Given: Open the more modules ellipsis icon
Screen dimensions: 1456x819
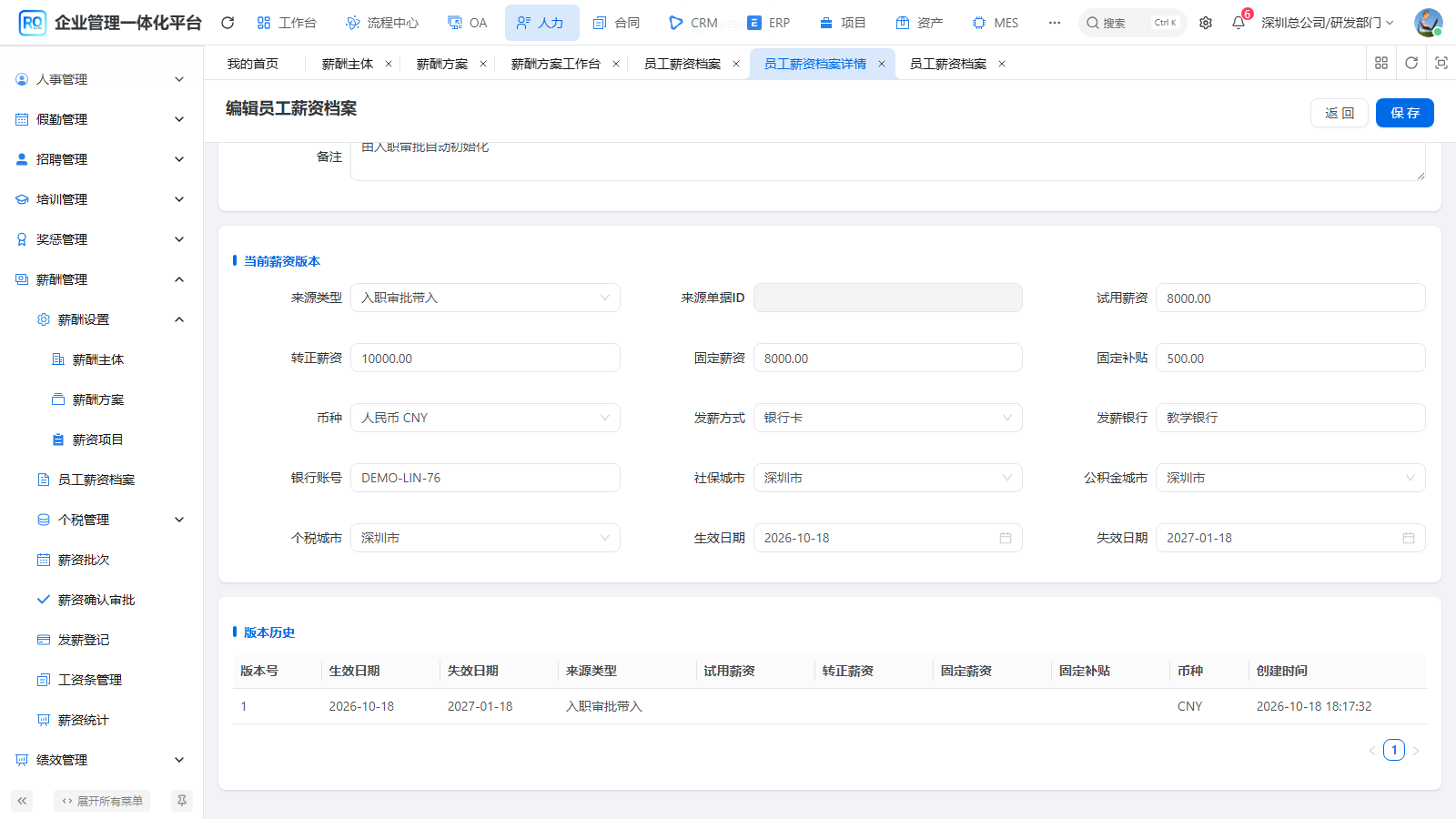Looking at the screenshot, I should (1055, 23).
